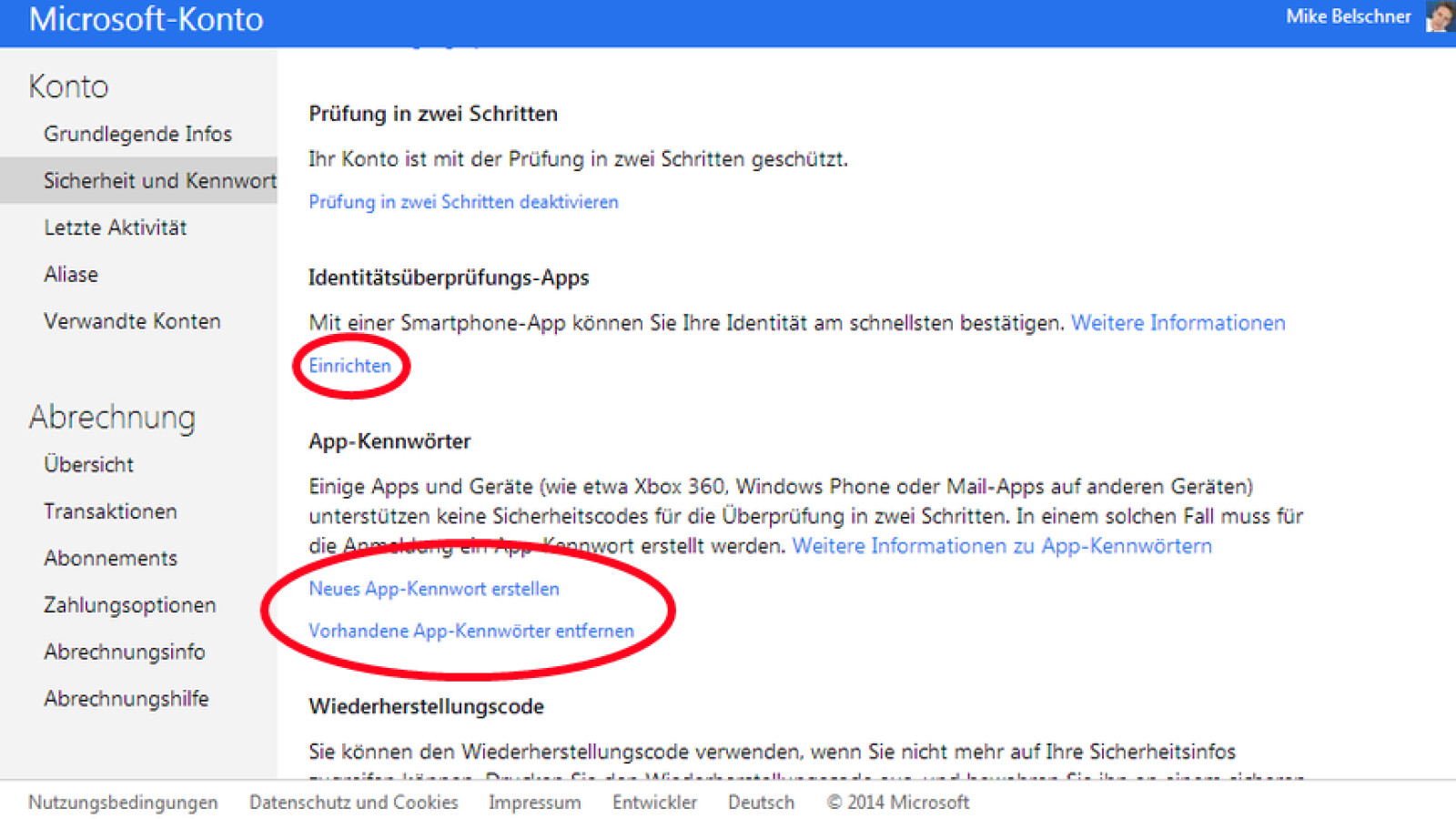View Transaktionen in the sidebar
Screen dimensions: 1456x819
tap(110, 511)
